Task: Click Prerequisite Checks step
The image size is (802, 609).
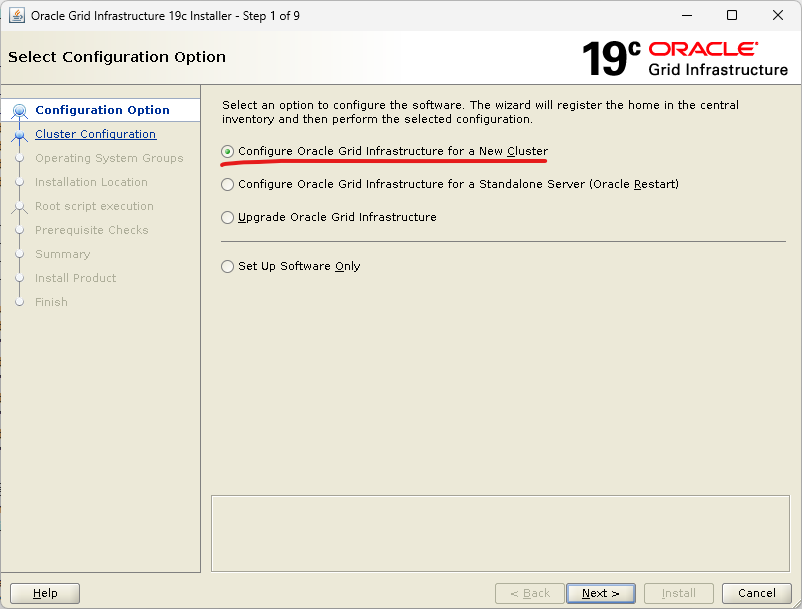Action: point(92,230)
